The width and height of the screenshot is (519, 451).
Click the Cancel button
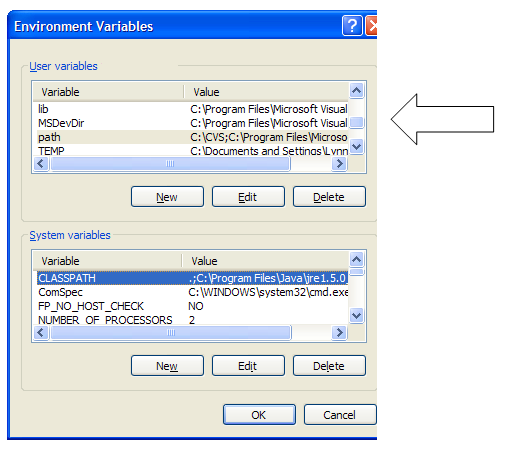coord(340,415)
